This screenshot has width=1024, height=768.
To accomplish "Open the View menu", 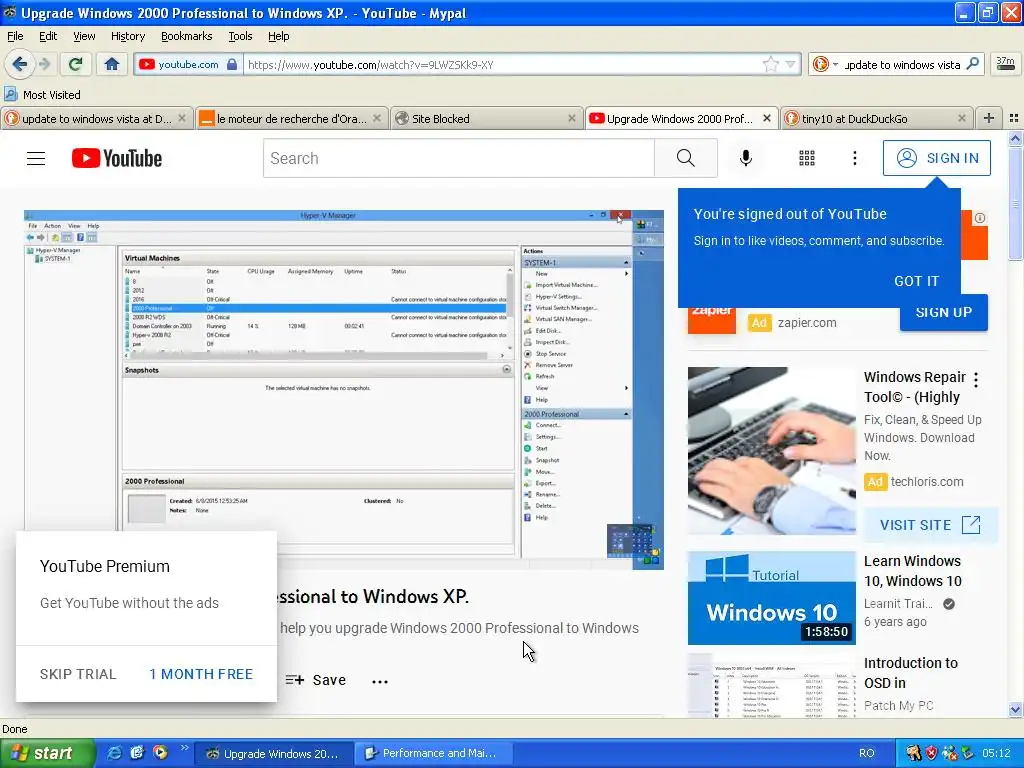I will [84, 36].
